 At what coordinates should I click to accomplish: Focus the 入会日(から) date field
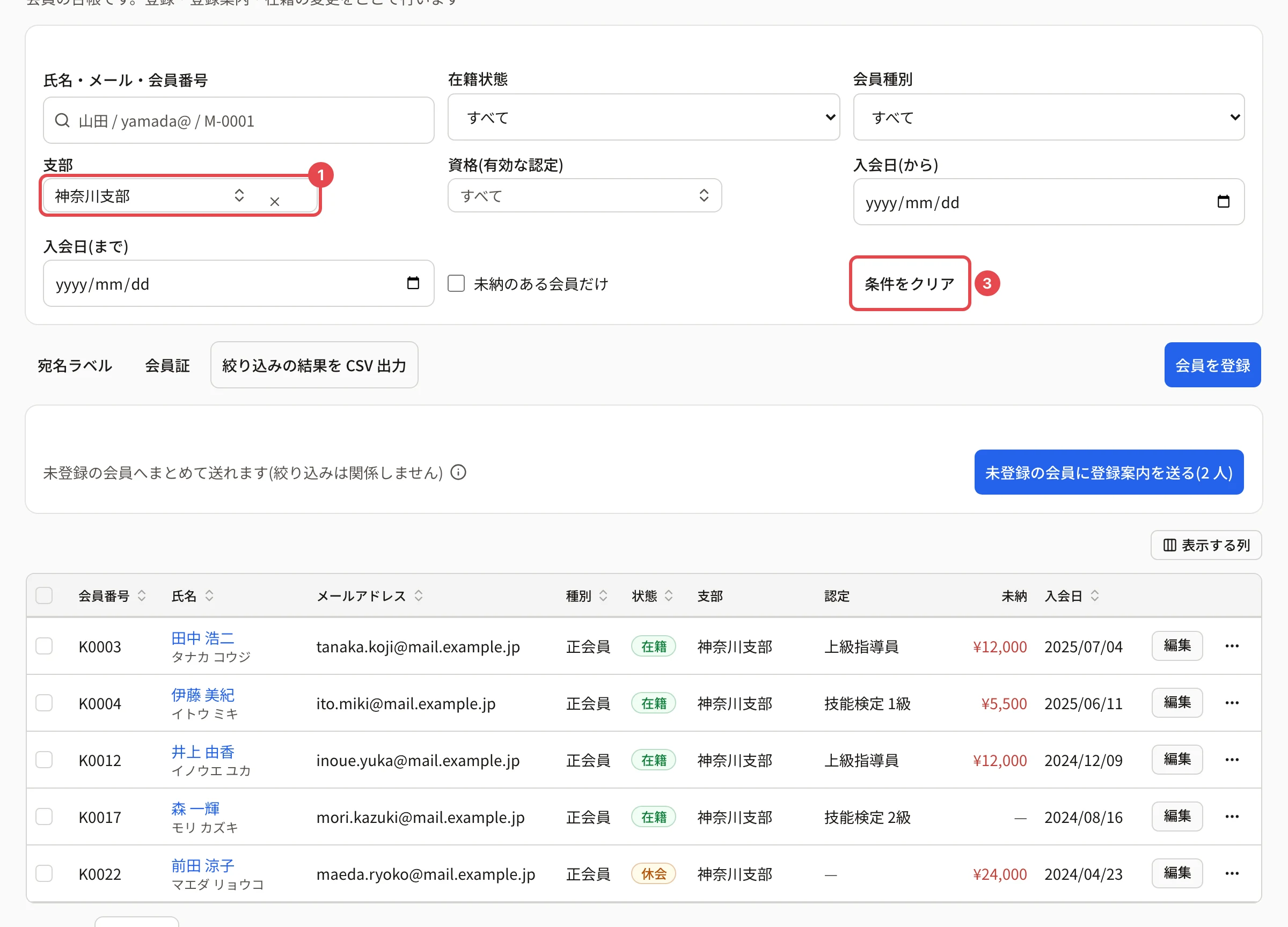1049,202
